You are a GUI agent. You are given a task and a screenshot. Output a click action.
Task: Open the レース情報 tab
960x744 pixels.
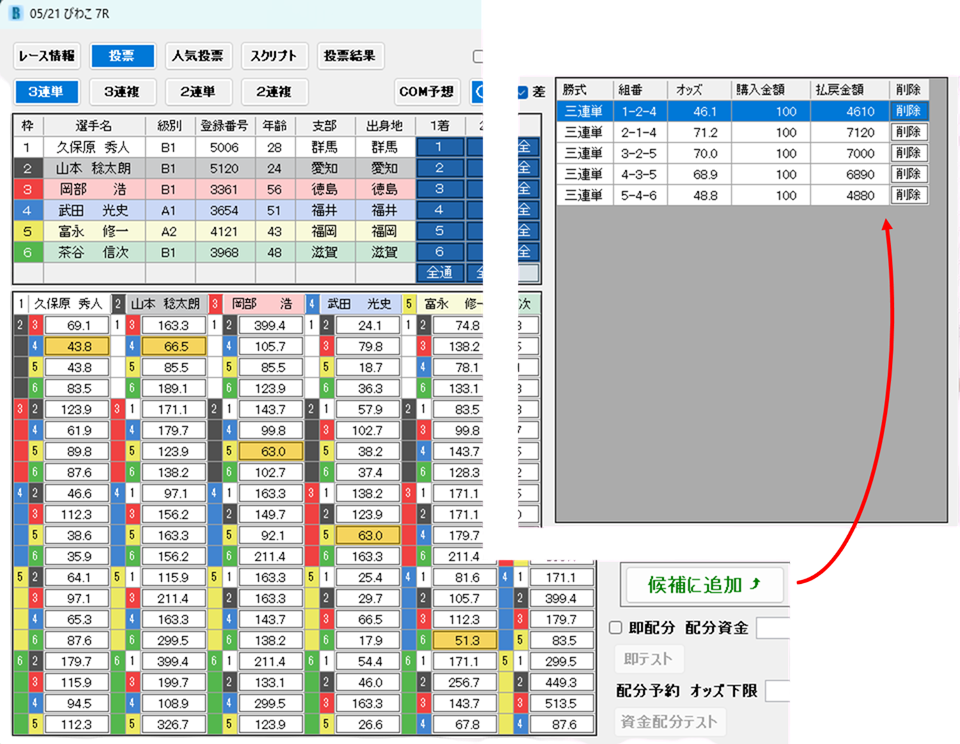tap(48, 57)
